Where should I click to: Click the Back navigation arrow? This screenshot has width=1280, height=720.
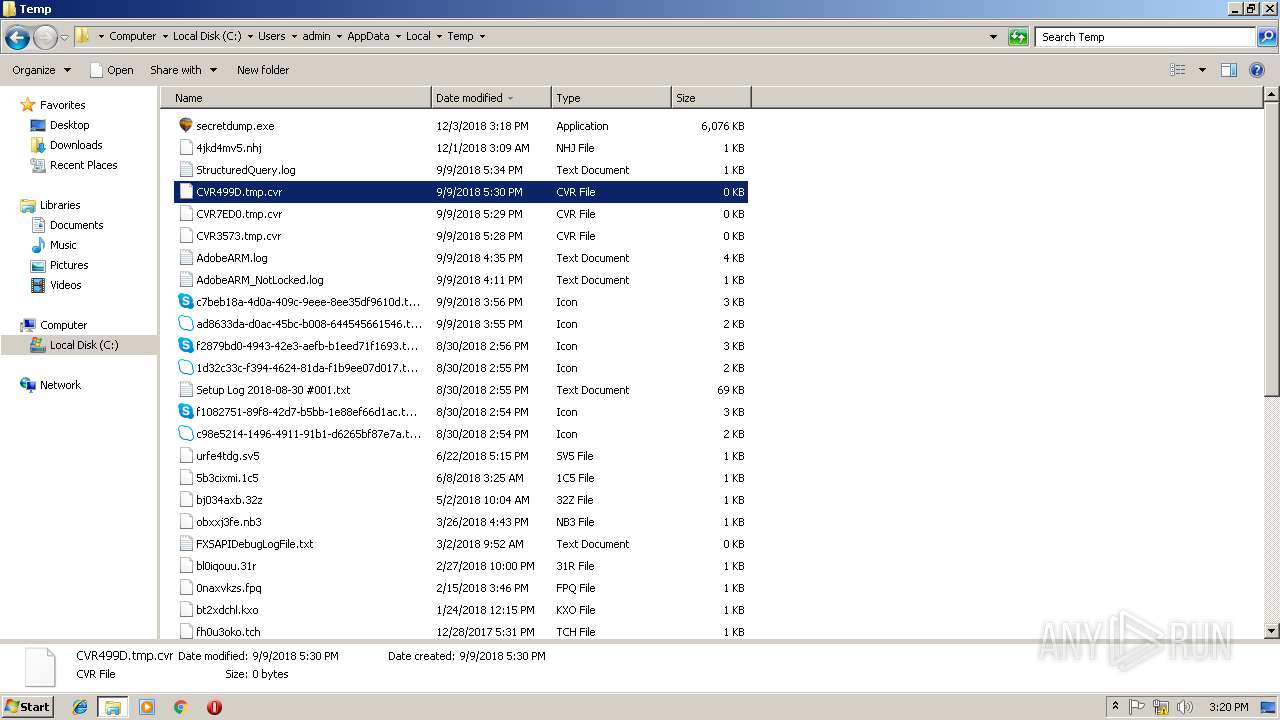(x=17, y=38)
